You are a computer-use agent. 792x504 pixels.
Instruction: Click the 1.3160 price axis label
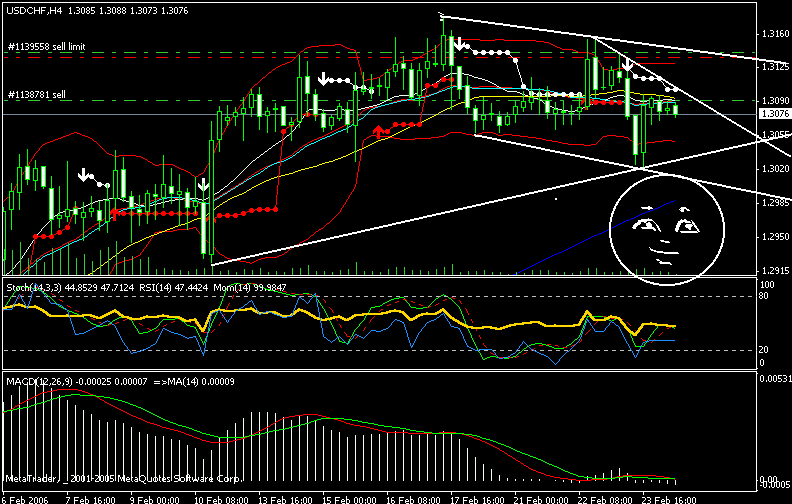(x=775, y=34)
